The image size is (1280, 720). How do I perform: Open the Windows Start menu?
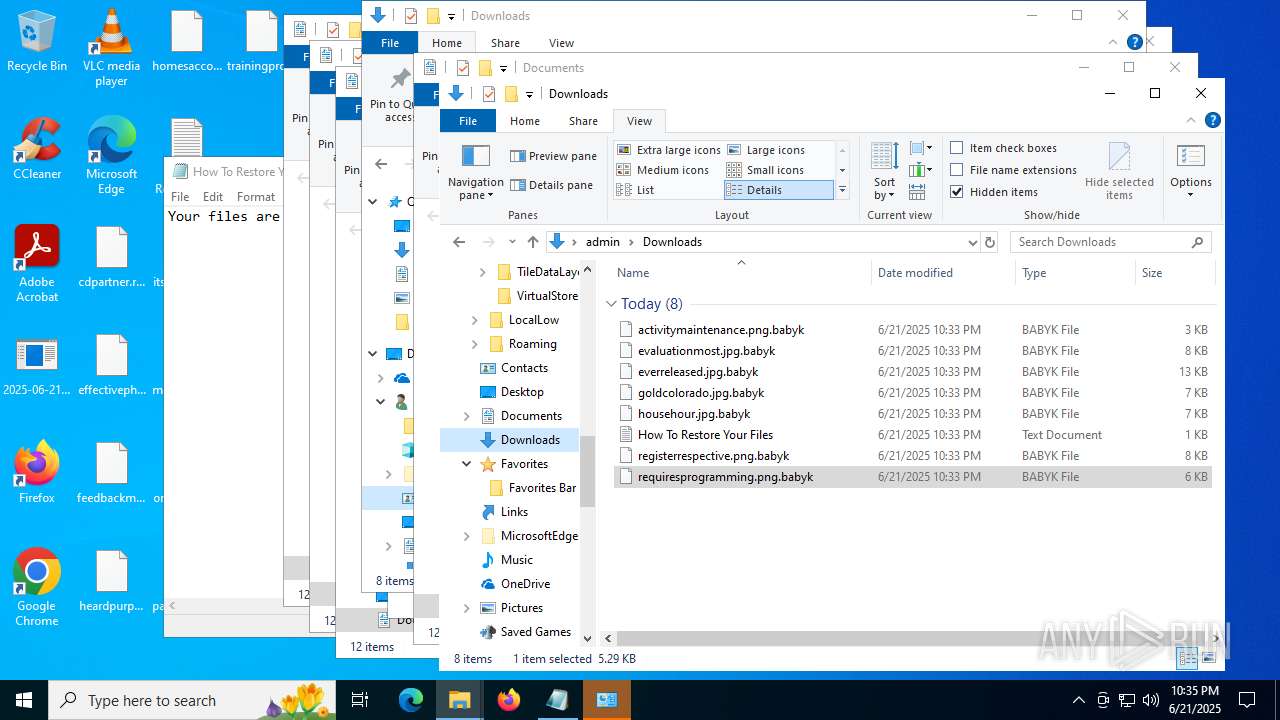click(24, 700)
